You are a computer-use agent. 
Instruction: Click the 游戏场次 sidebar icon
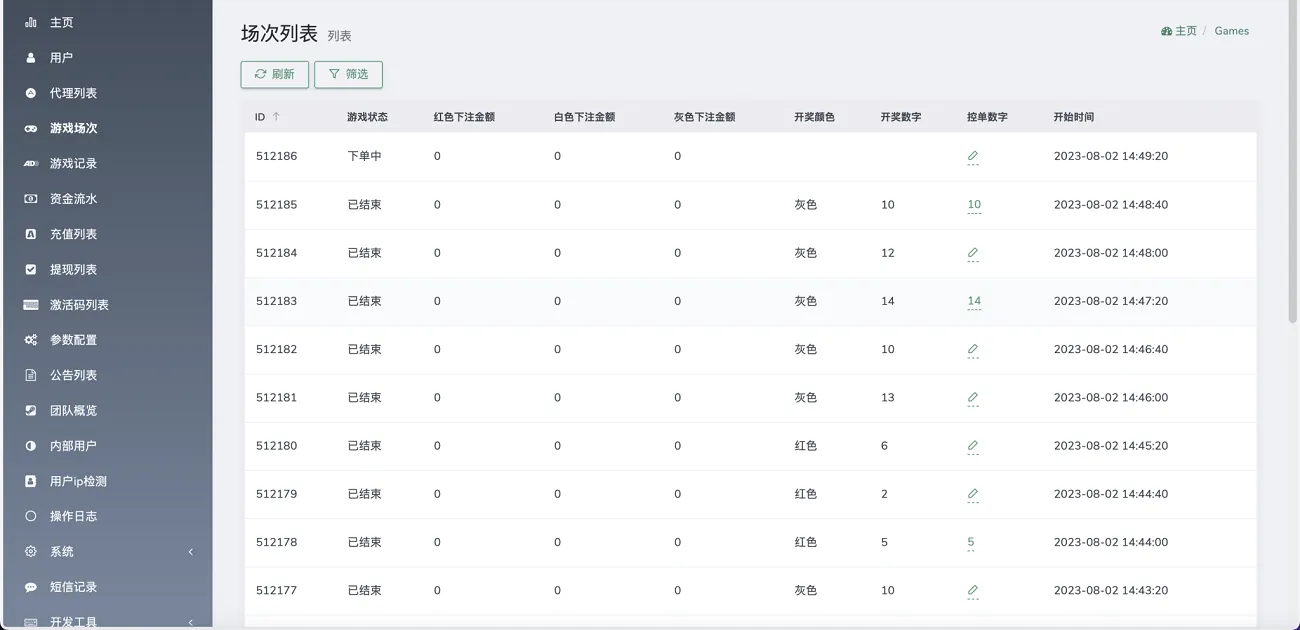30,128
